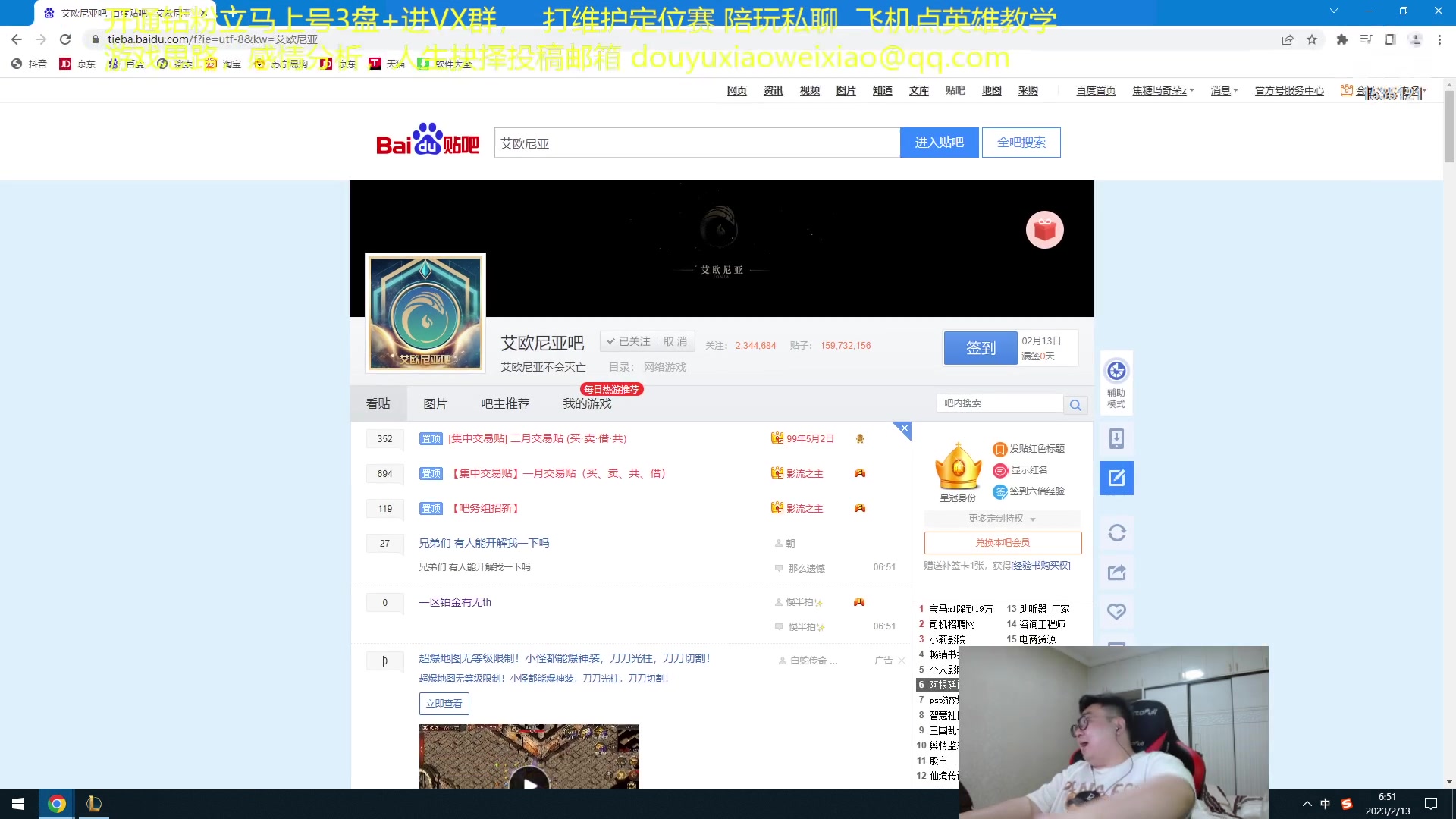Click the sidebar download app icon
1456x819 pixels.
point(1116,438)
